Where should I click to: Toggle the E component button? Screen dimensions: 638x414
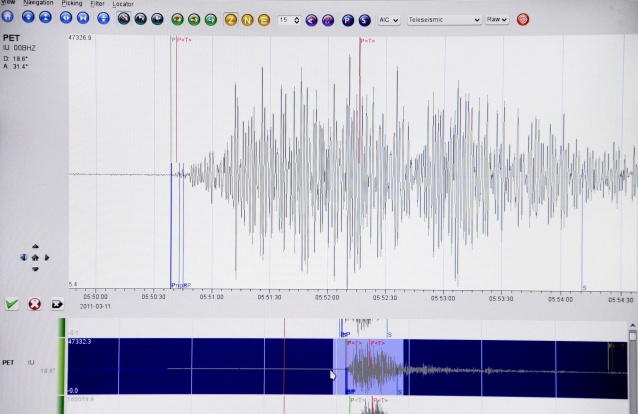pos(264,19)
